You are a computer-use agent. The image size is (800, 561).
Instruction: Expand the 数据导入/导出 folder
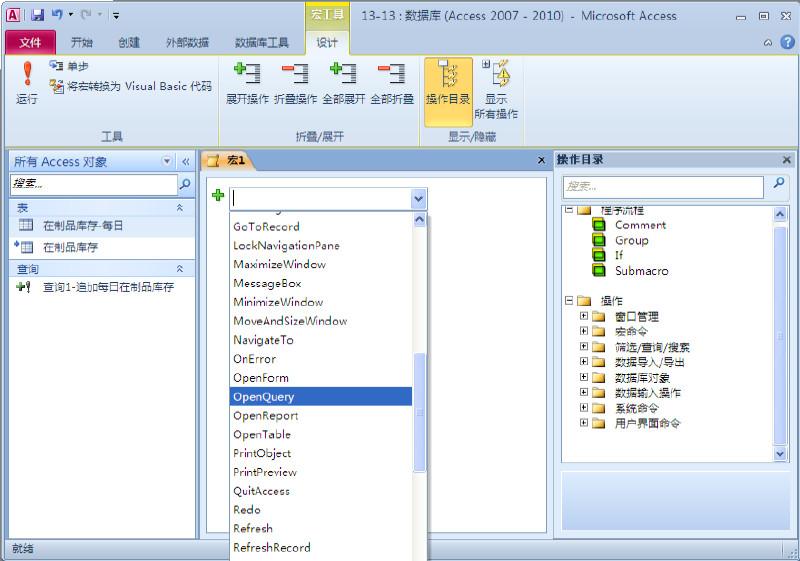584,362
